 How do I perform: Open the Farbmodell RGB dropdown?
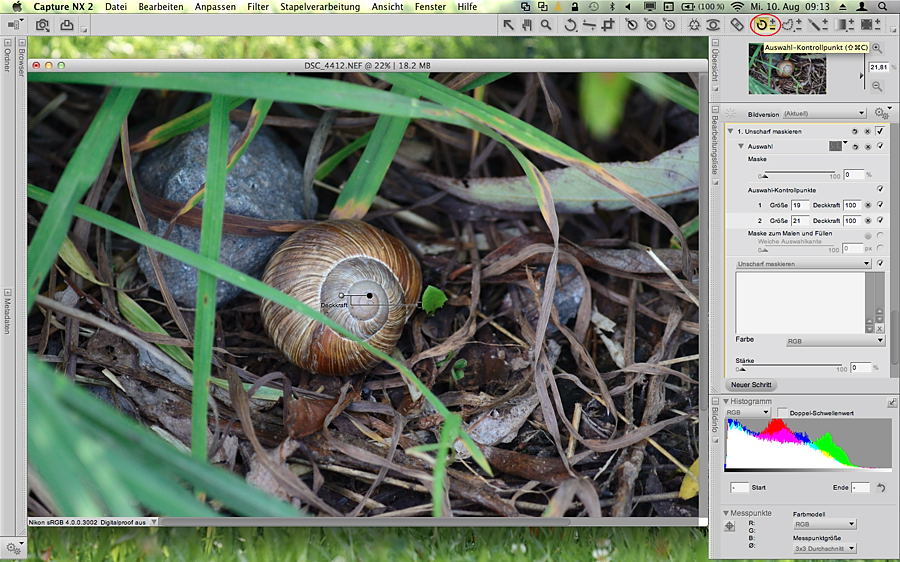[x=824, y=524]
